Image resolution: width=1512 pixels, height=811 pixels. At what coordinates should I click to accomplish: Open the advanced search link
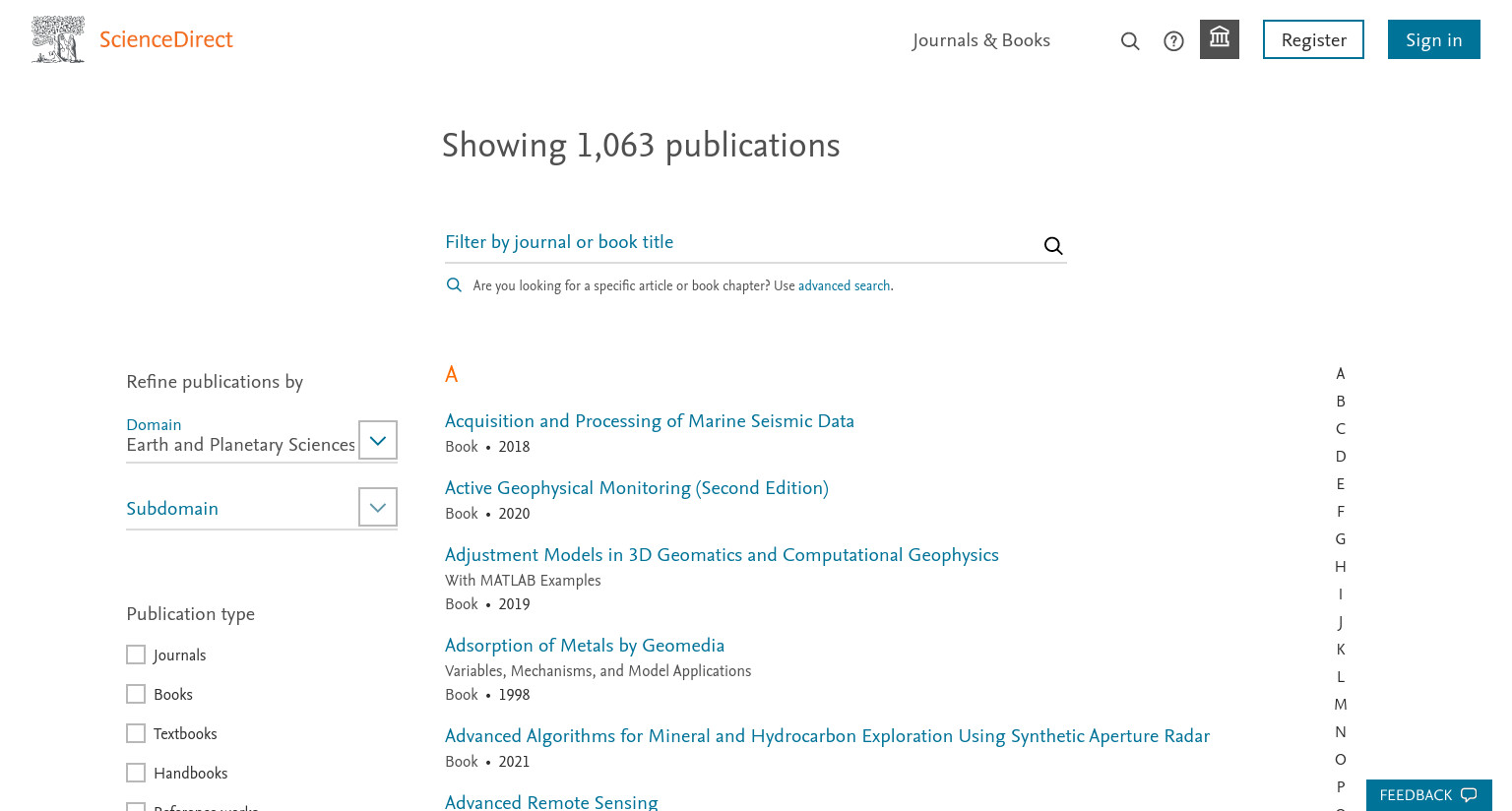[844, 285]
